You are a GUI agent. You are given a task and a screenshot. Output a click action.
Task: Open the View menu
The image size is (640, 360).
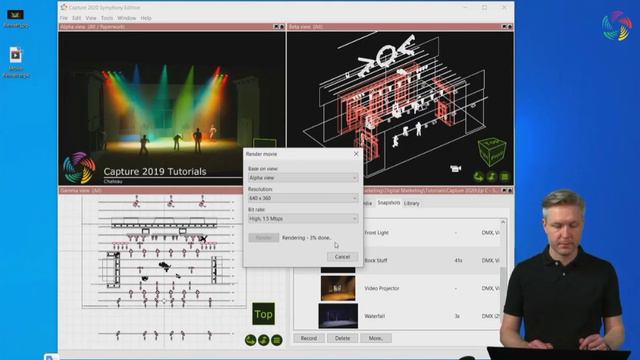91,18
